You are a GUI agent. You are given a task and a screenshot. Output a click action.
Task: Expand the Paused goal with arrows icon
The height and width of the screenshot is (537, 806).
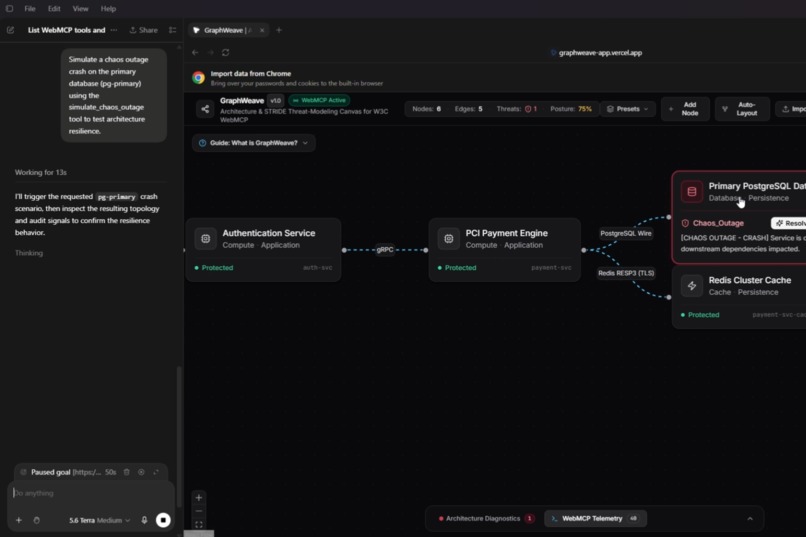tap(156, 472)
